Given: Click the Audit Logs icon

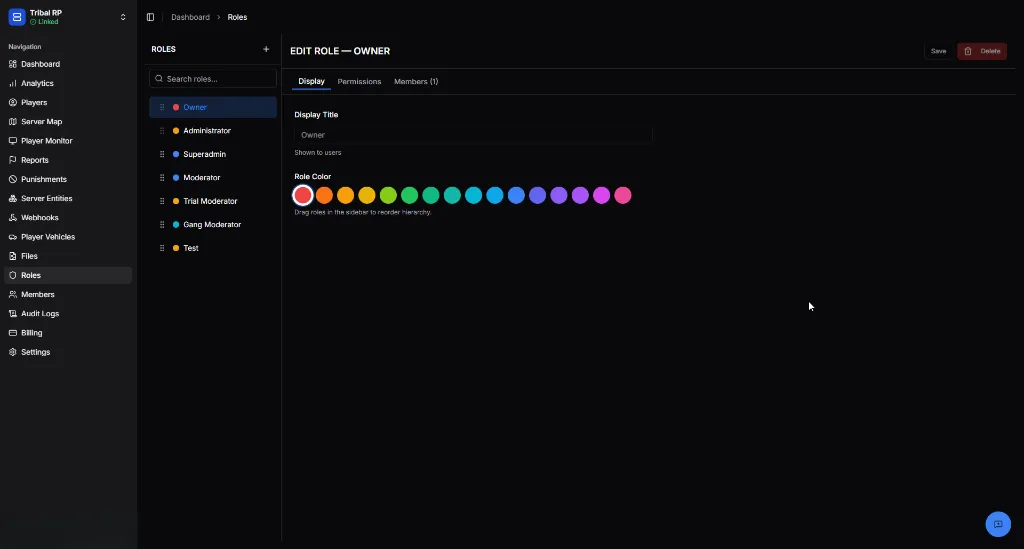Looking at the screenshot, I should pos(12,313).
